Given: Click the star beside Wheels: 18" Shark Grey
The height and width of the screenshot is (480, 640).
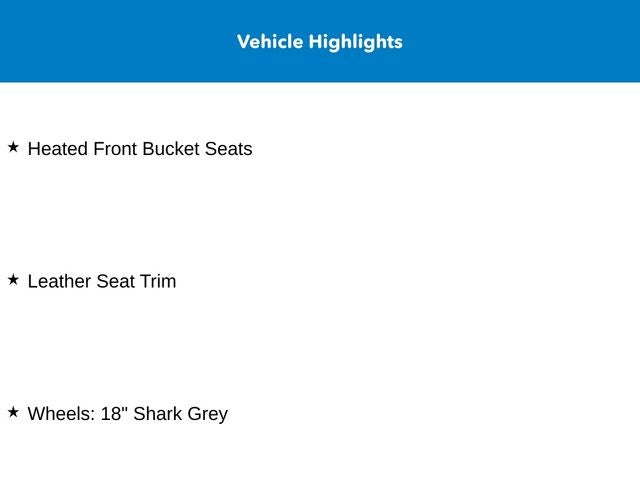Looking at the screenshot, I should (x=13, y=412).
